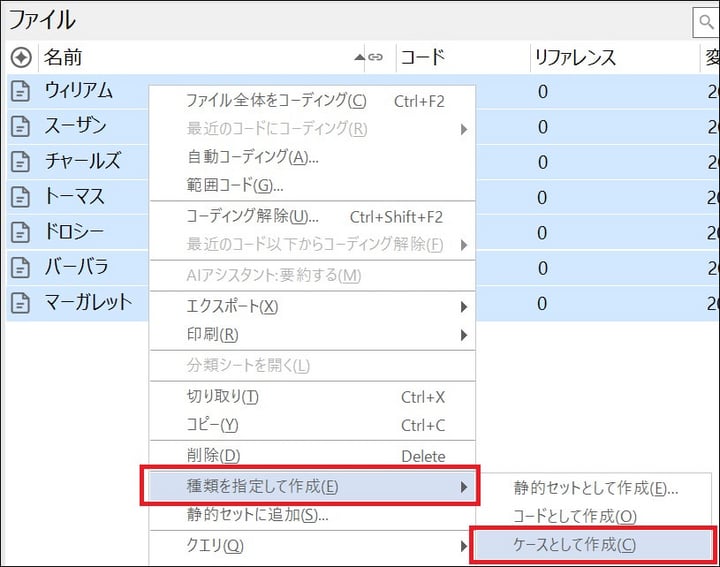Click the document icon beside ウィリアム
This screenshot has height=567, width=720.
click(x=20, y=92)
